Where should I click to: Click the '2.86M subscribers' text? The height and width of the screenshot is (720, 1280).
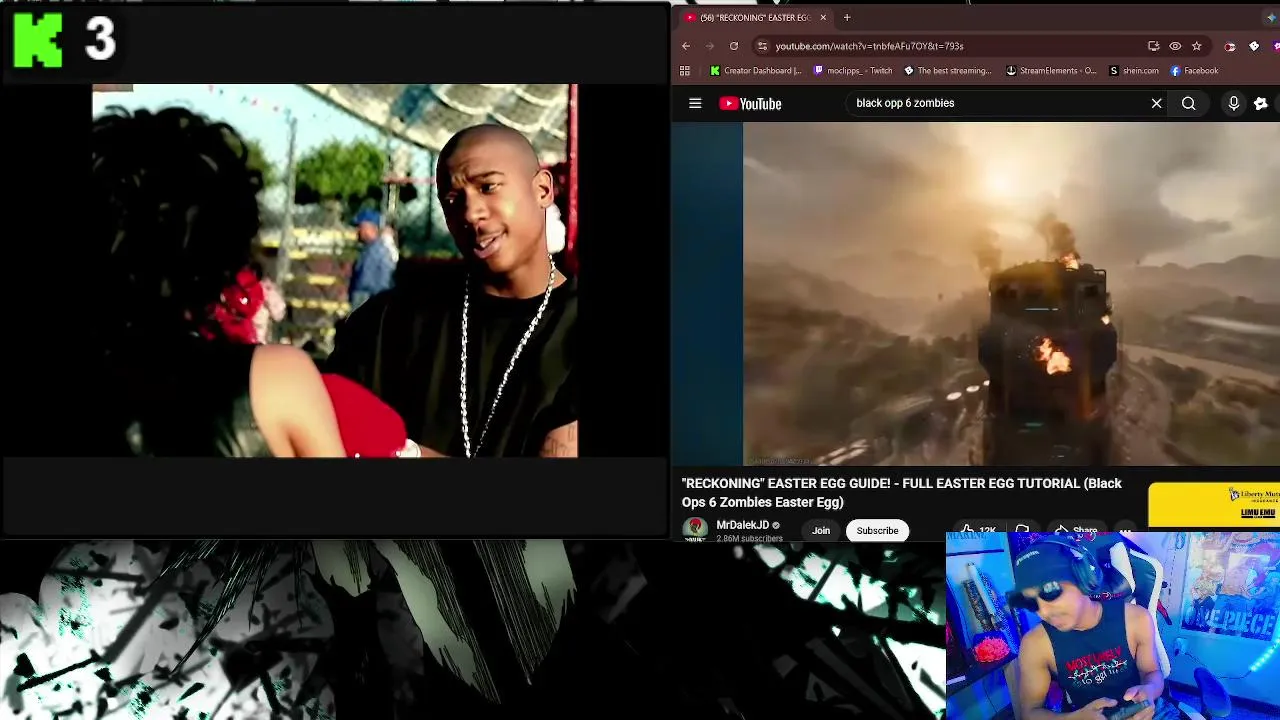tap(749, 539)
